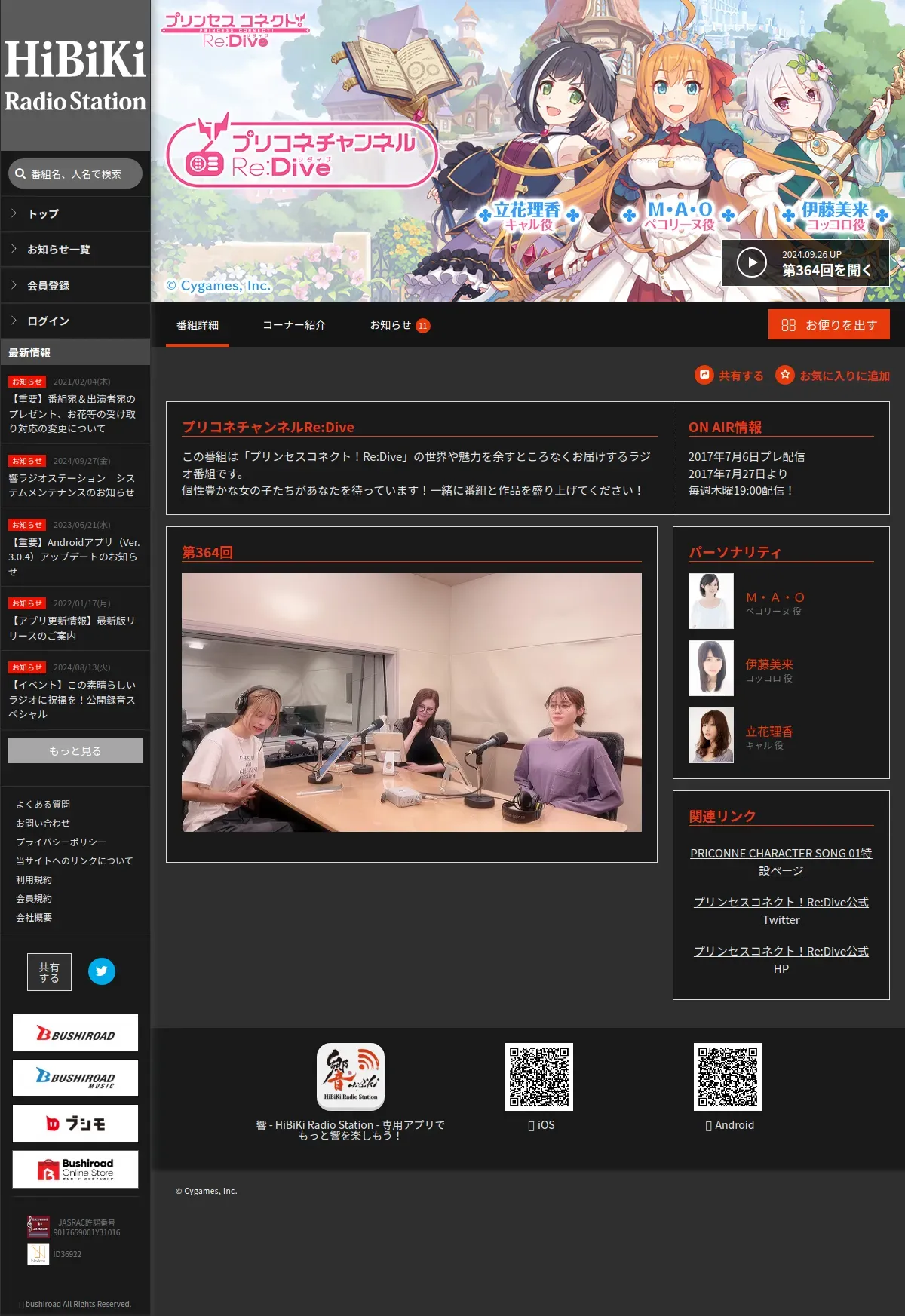
Task: Click personality name 伊藤美来
Action: 769,664
